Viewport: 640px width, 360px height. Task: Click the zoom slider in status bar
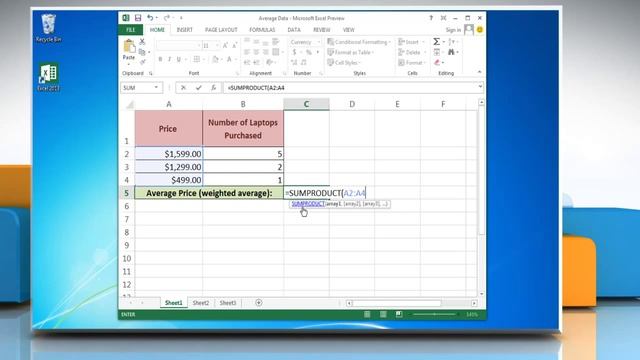[x=434, y=314]
